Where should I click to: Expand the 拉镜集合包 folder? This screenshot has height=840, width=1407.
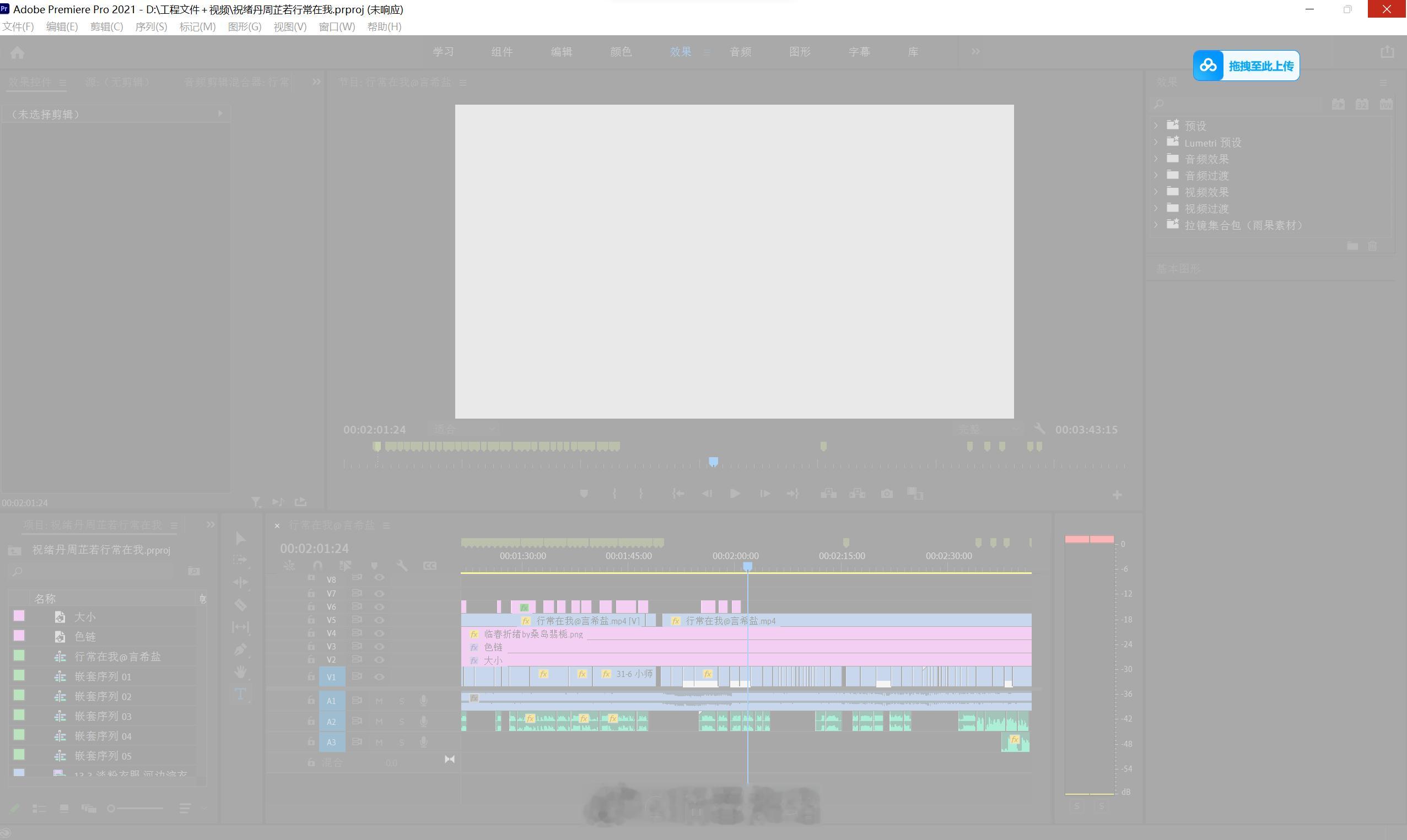coord(1156,225)
